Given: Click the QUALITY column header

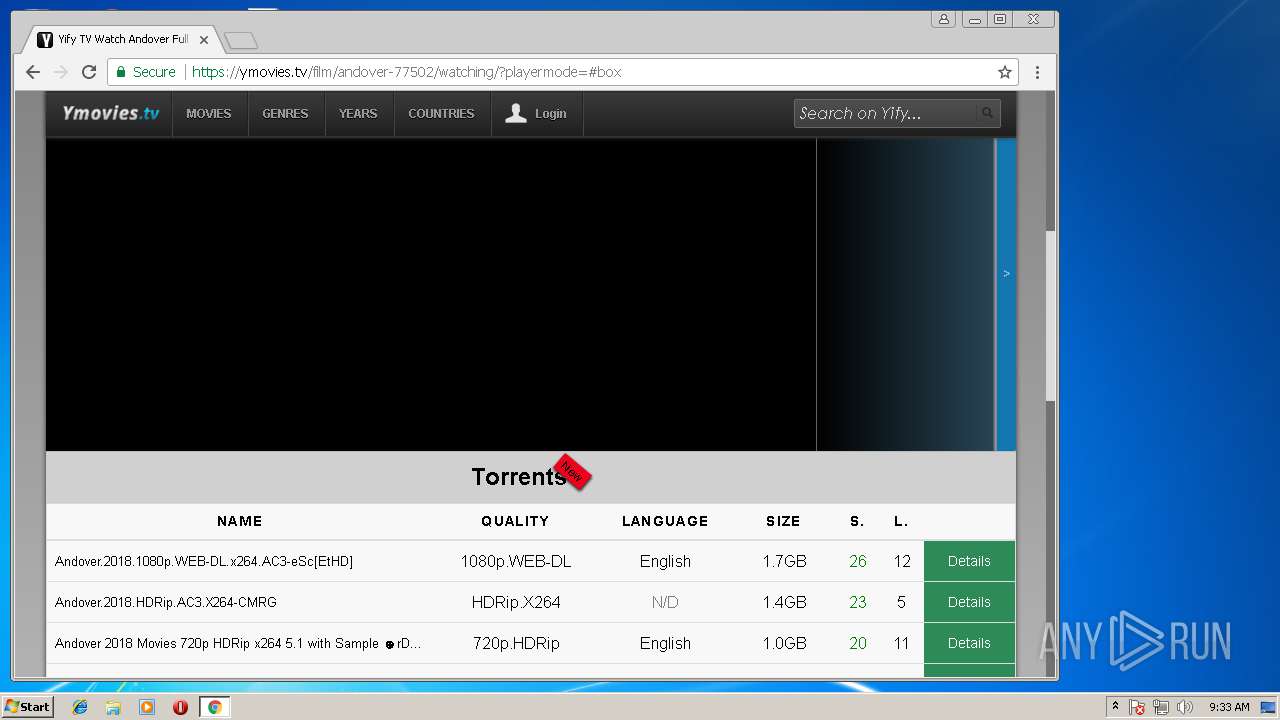Looking at the screenshot, I should pyautogui.click(x=515, y=521).
